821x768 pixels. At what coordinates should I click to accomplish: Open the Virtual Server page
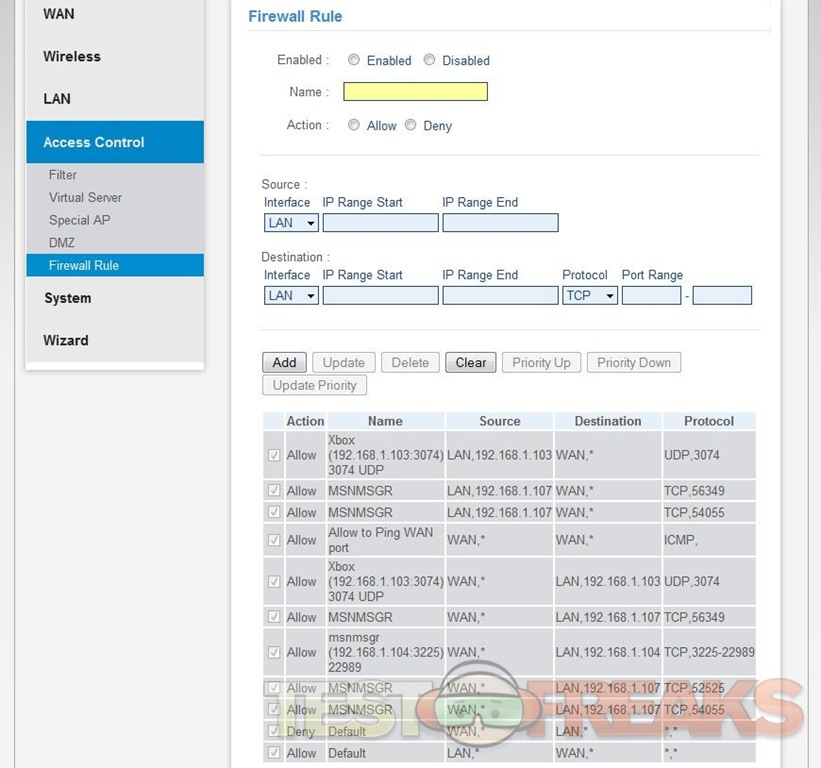pyautogui.click(x=85, y=198)
